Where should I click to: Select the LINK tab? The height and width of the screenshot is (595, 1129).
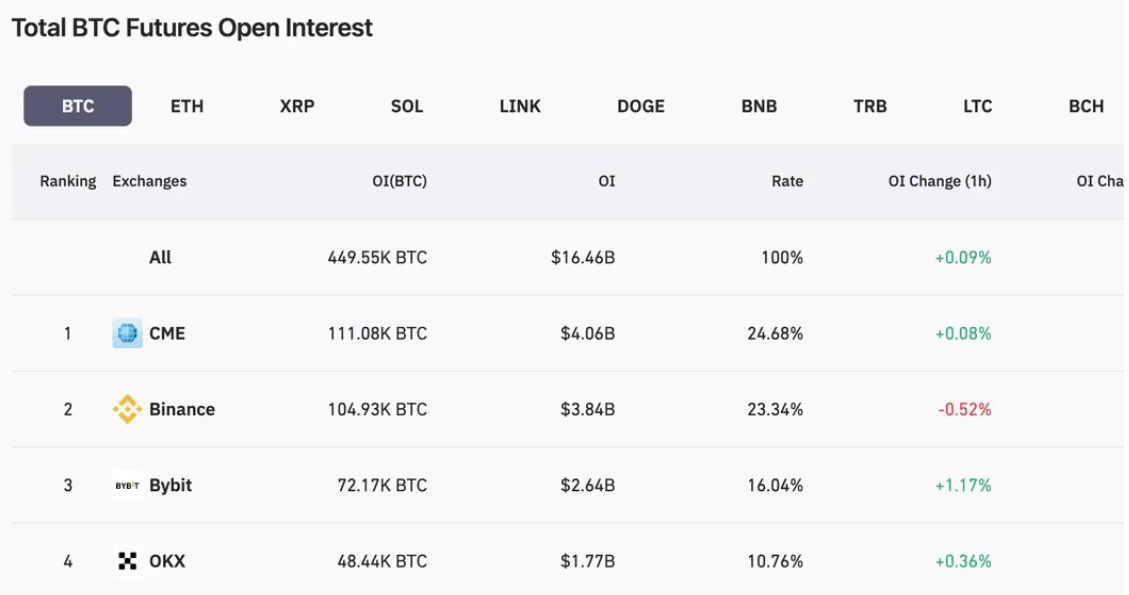point(520,106)
